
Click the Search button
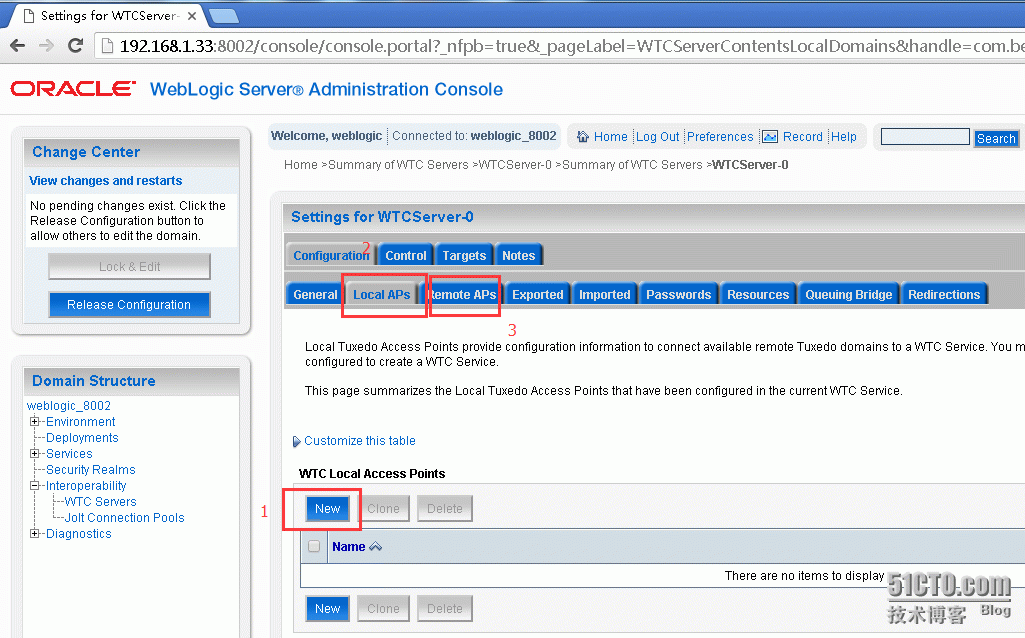[x=996, y=138]
